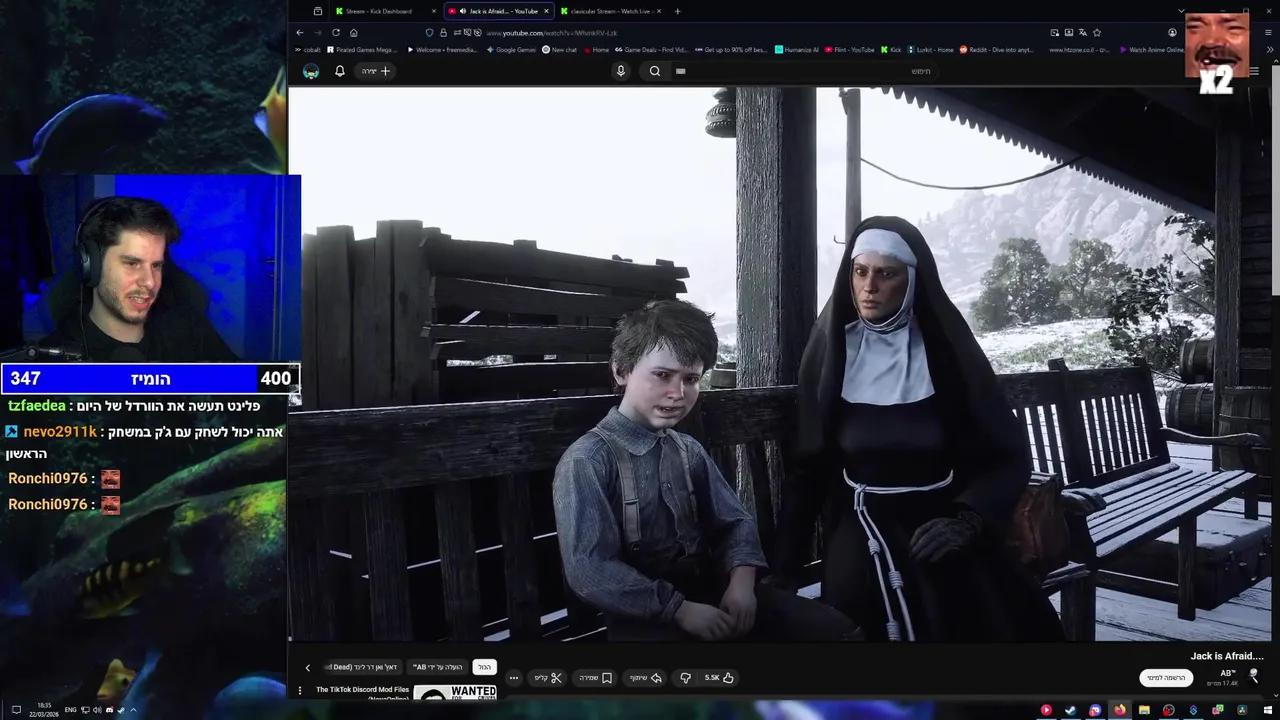
Task: Open the YouTube hamburger guide menu
Action: pos(1254,71)
